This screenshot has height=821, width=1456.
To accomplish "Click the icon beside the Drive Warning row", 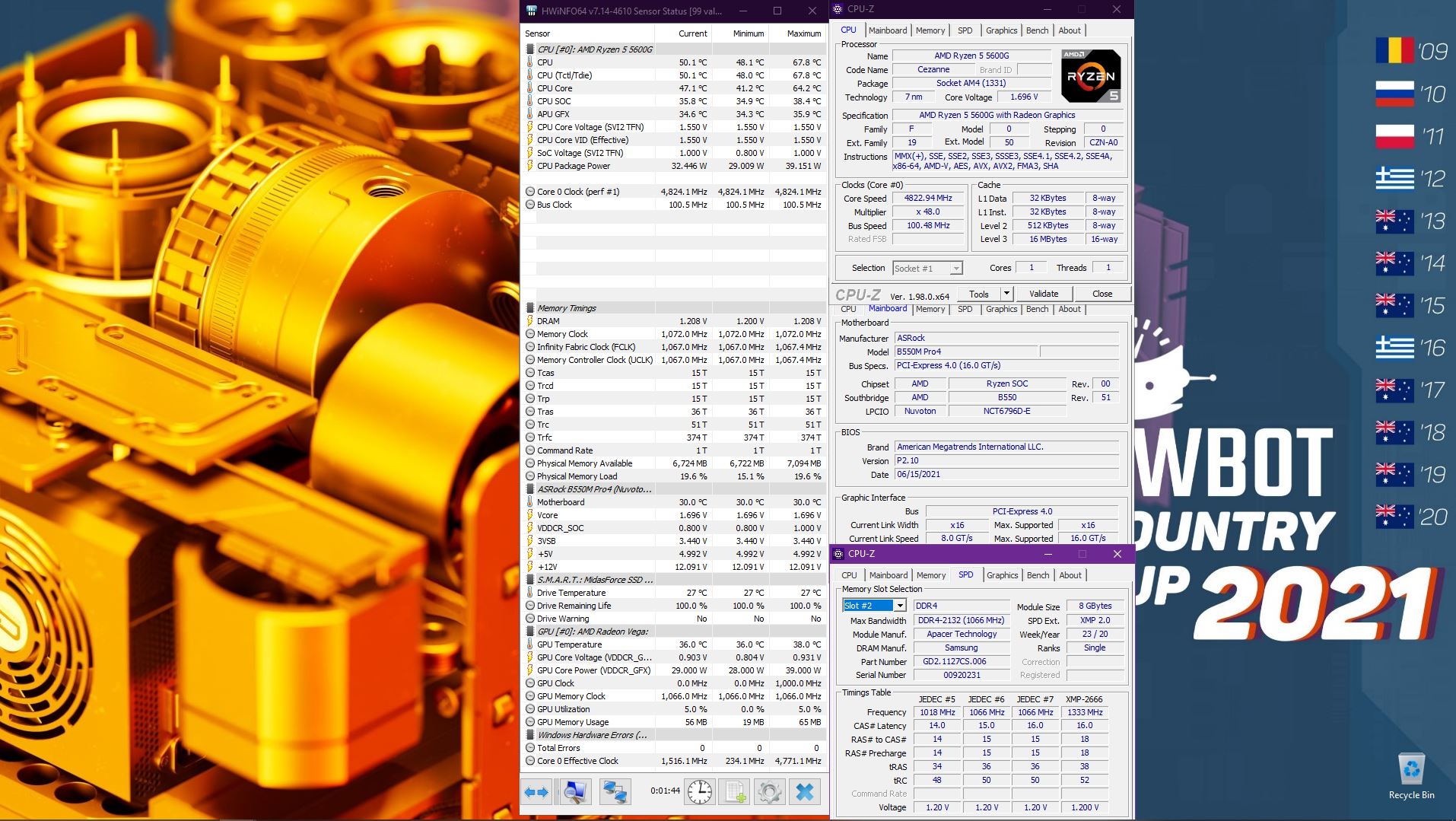I will tap(530, 619).
